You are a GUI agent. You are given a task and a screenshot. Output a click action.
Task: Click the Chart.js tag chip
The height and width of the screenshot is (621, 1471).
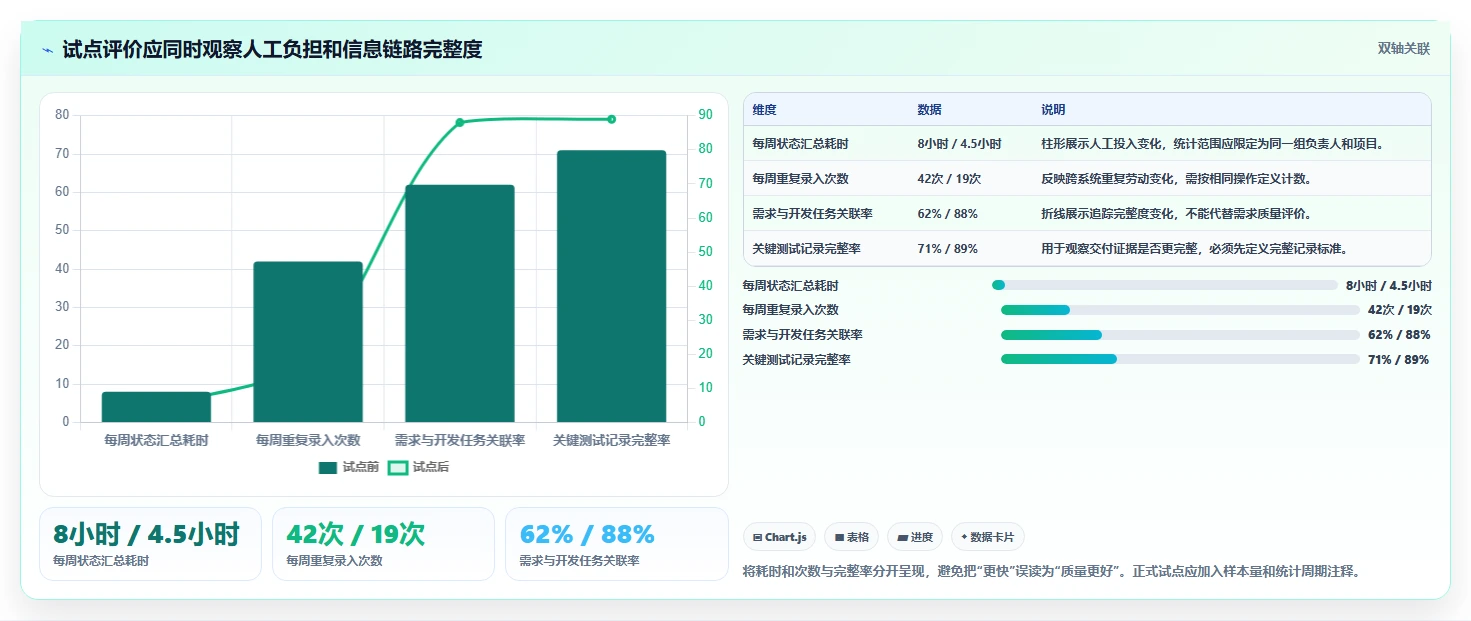point(781,537)
